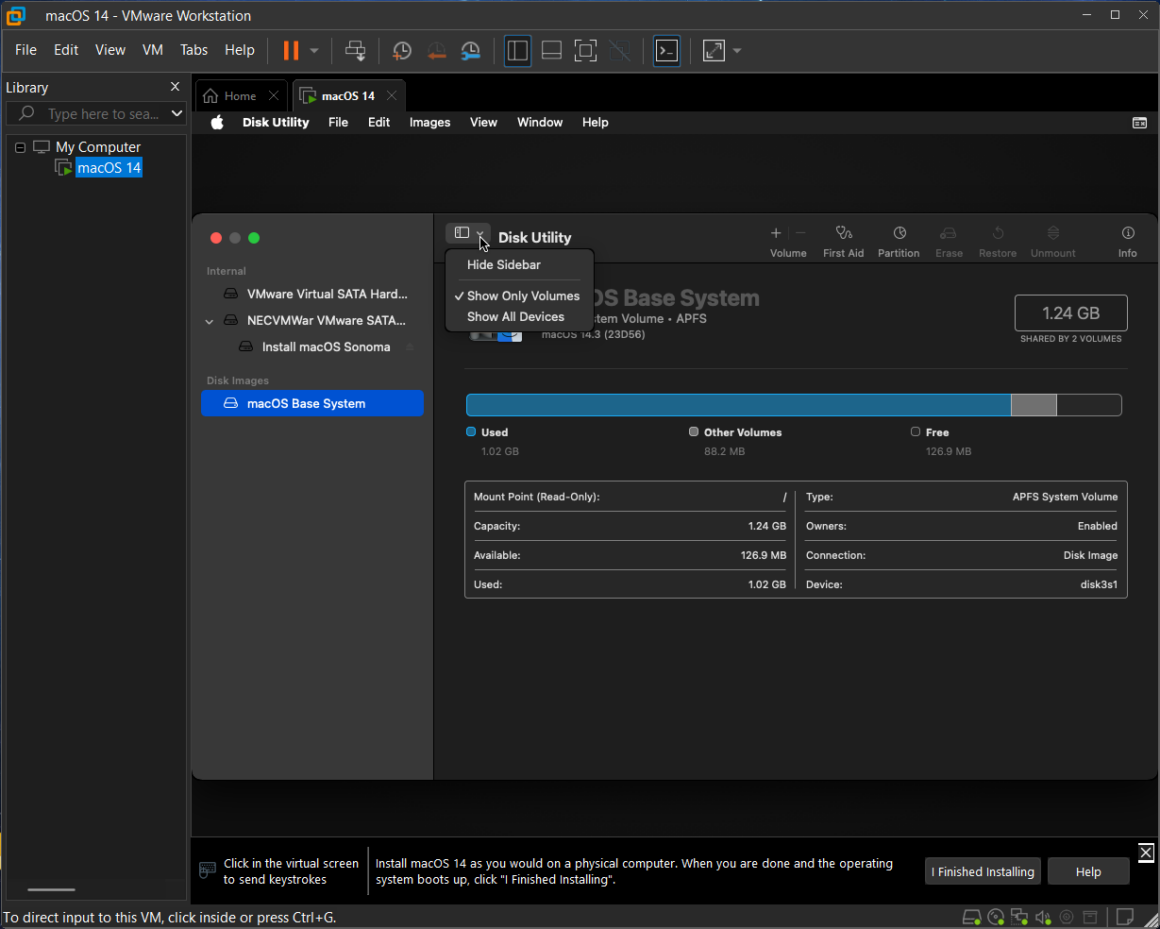Eject Install macOS Sonoma volume icon

tap(410, 347)
